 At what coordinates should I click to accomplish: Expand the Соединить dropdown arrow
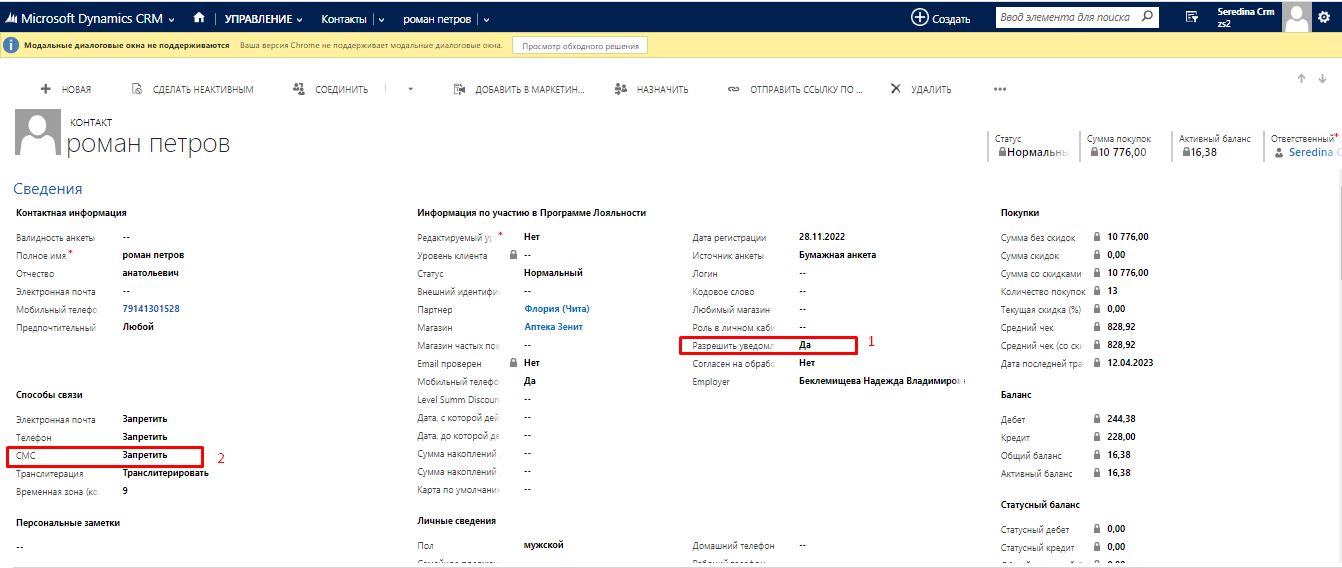[410, 89]
